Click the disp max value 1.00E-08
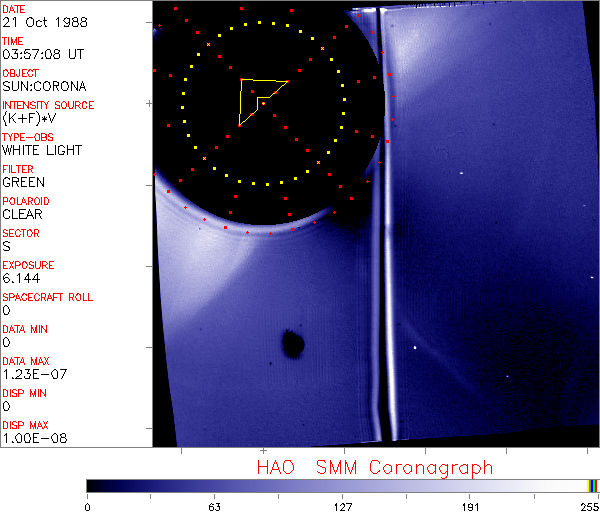Screen dimensions: 600x512 (x=34, y=438)
